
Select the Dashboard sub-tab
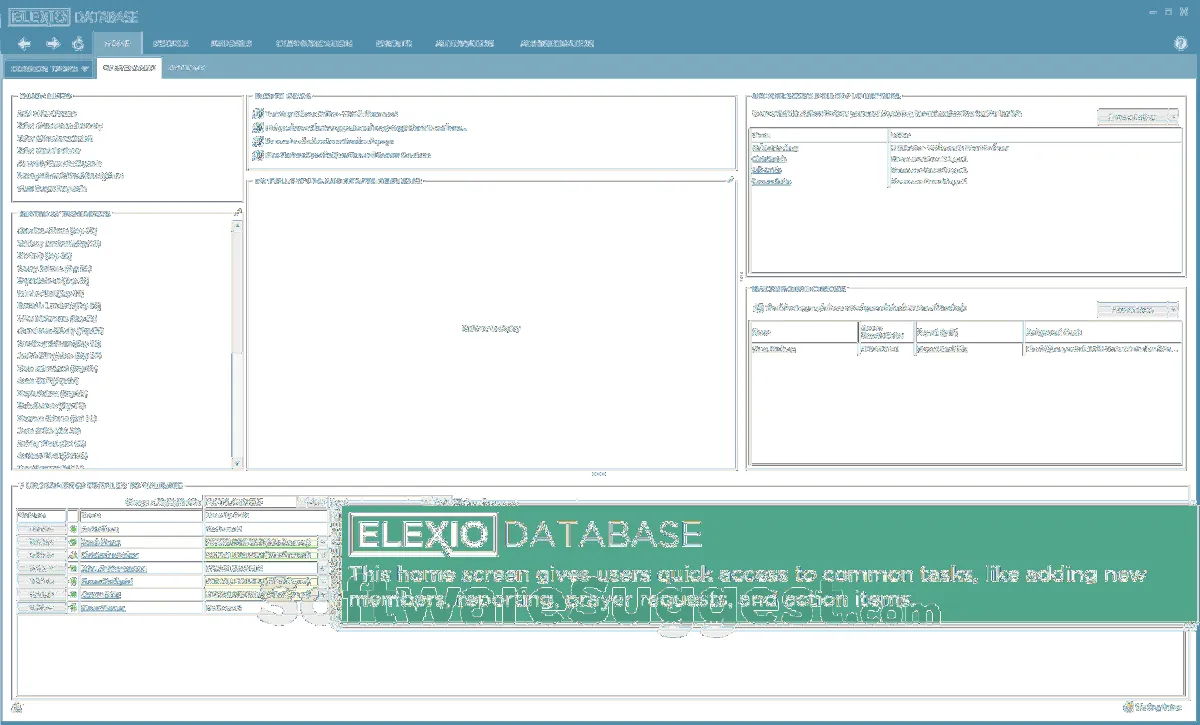(129, 68)
